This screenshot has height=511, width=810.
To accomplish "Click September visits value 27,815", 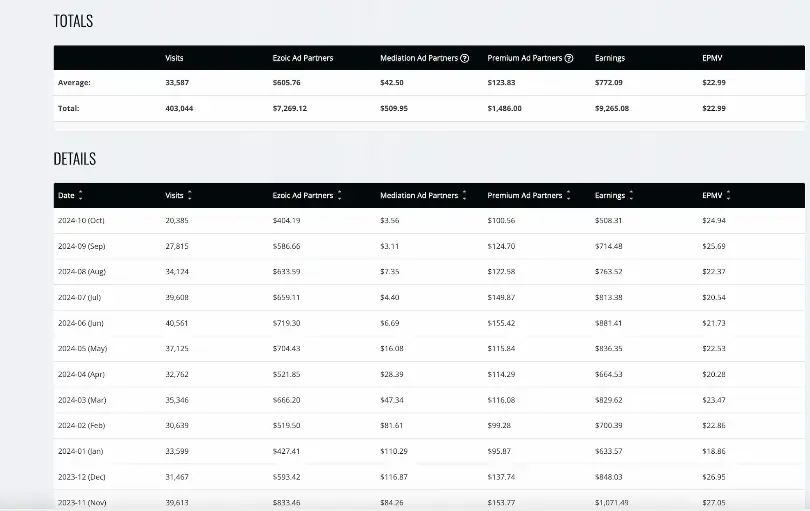I will (x=177, y=246).
